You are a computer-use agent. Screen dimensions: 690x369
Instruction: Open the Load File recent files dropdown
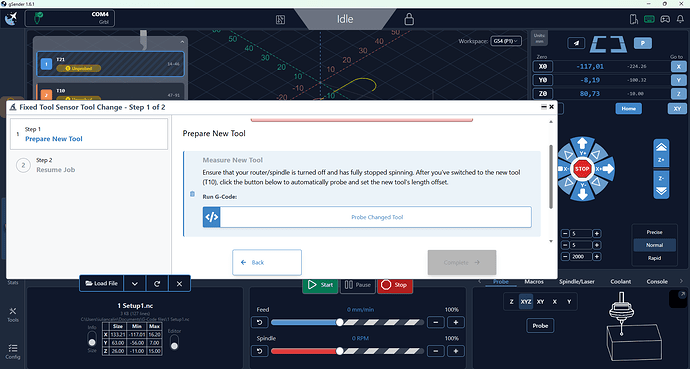click(135, 284)
